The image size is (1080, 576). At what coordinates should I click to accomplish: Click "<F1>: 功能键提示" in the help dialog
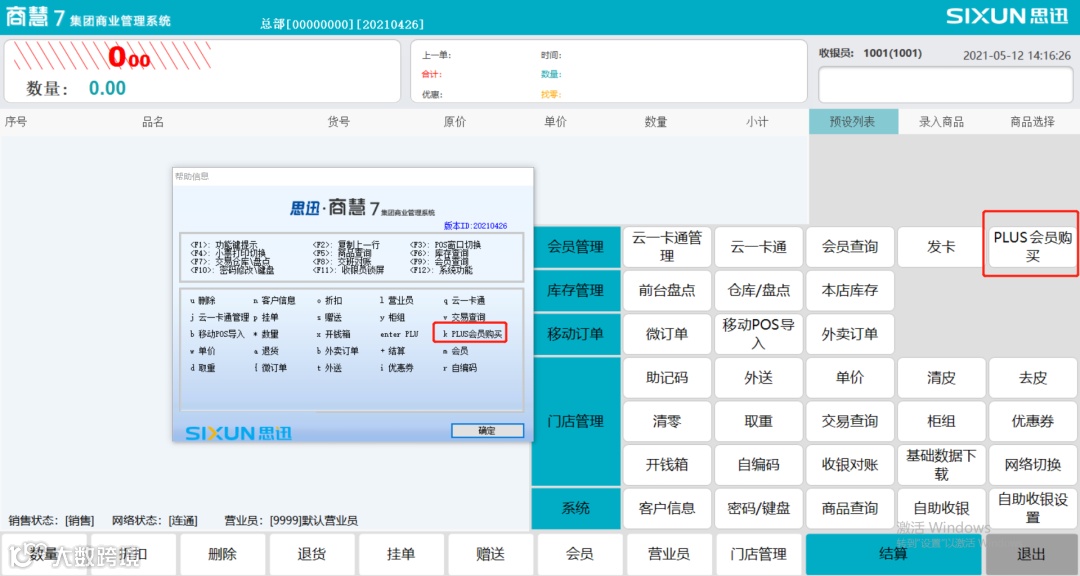(x=224, y=245)
